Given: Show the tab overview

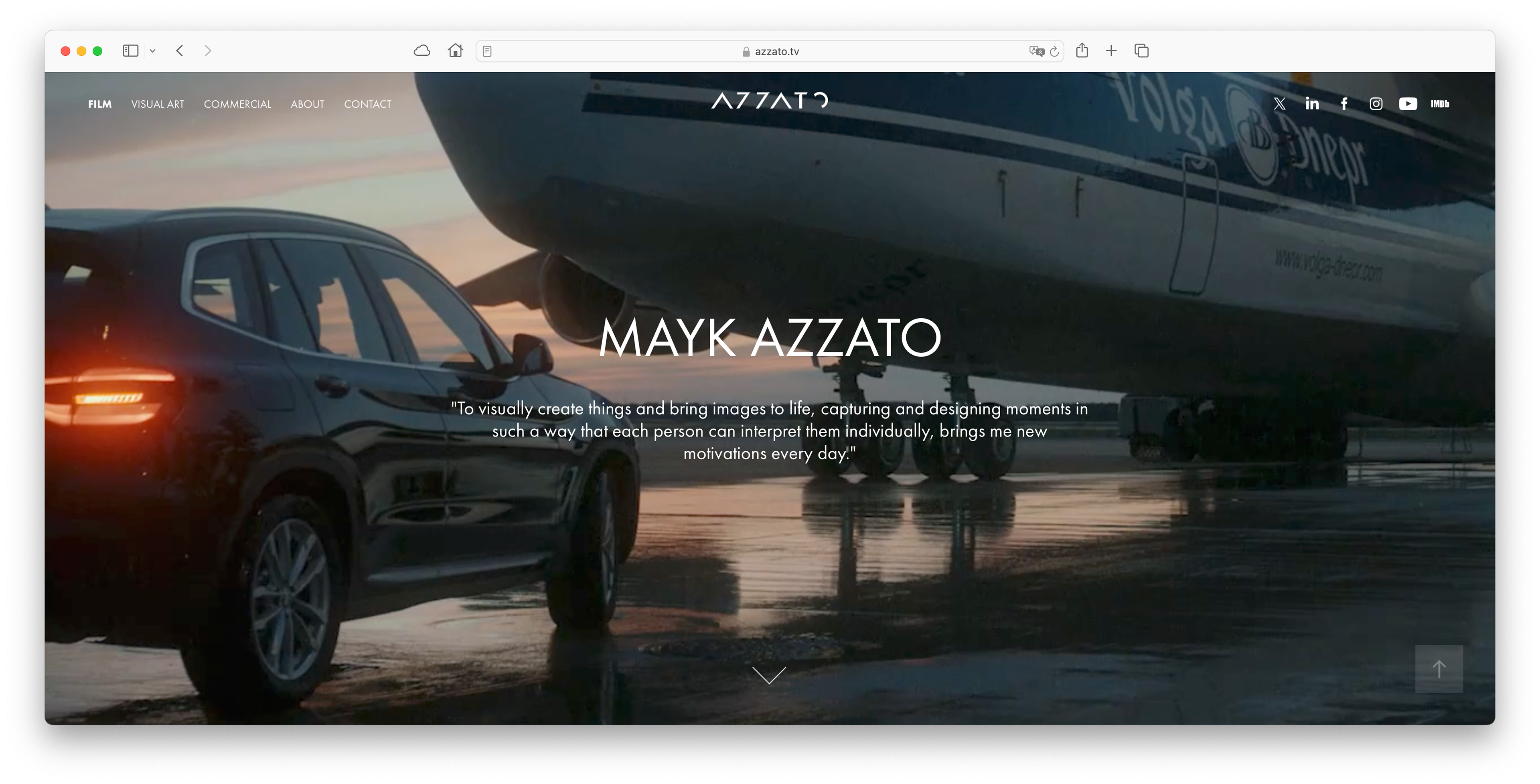Looking at the screenshot, I should [1141, 51].
